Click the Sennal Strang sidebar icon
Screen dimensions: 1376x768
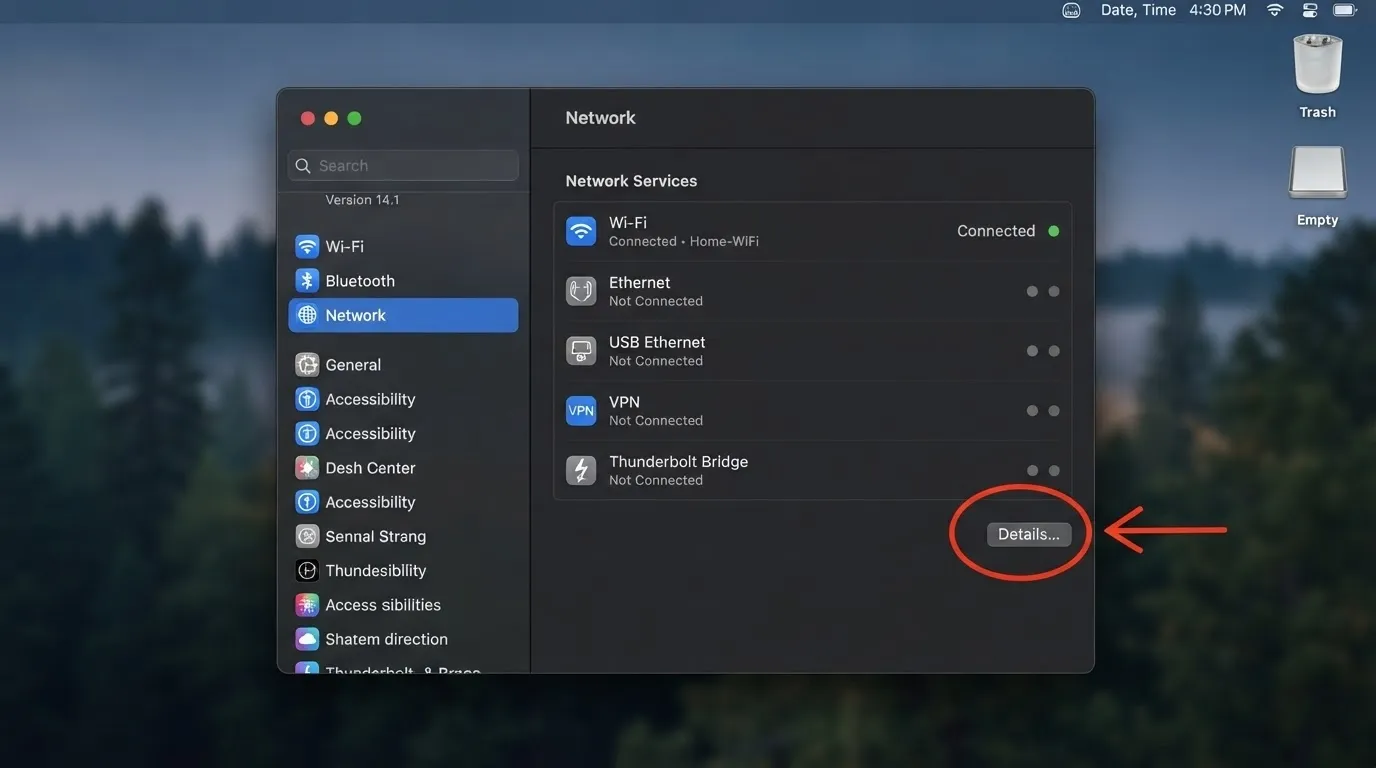tap(307, 536)
